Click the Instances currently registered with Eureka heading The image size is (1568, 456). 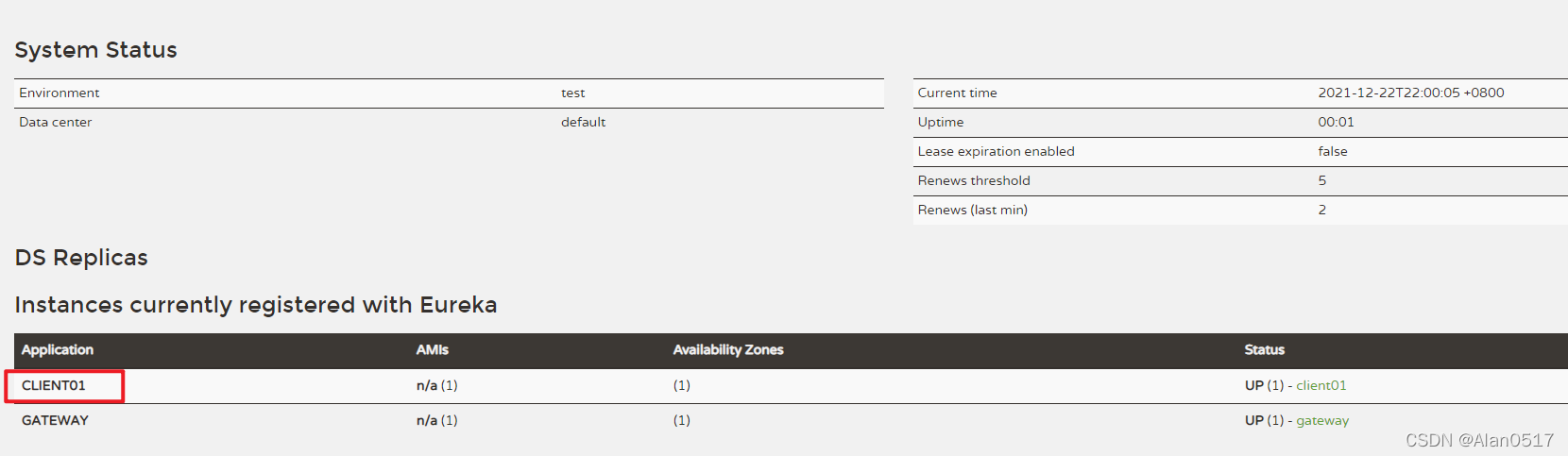point(256,305)
